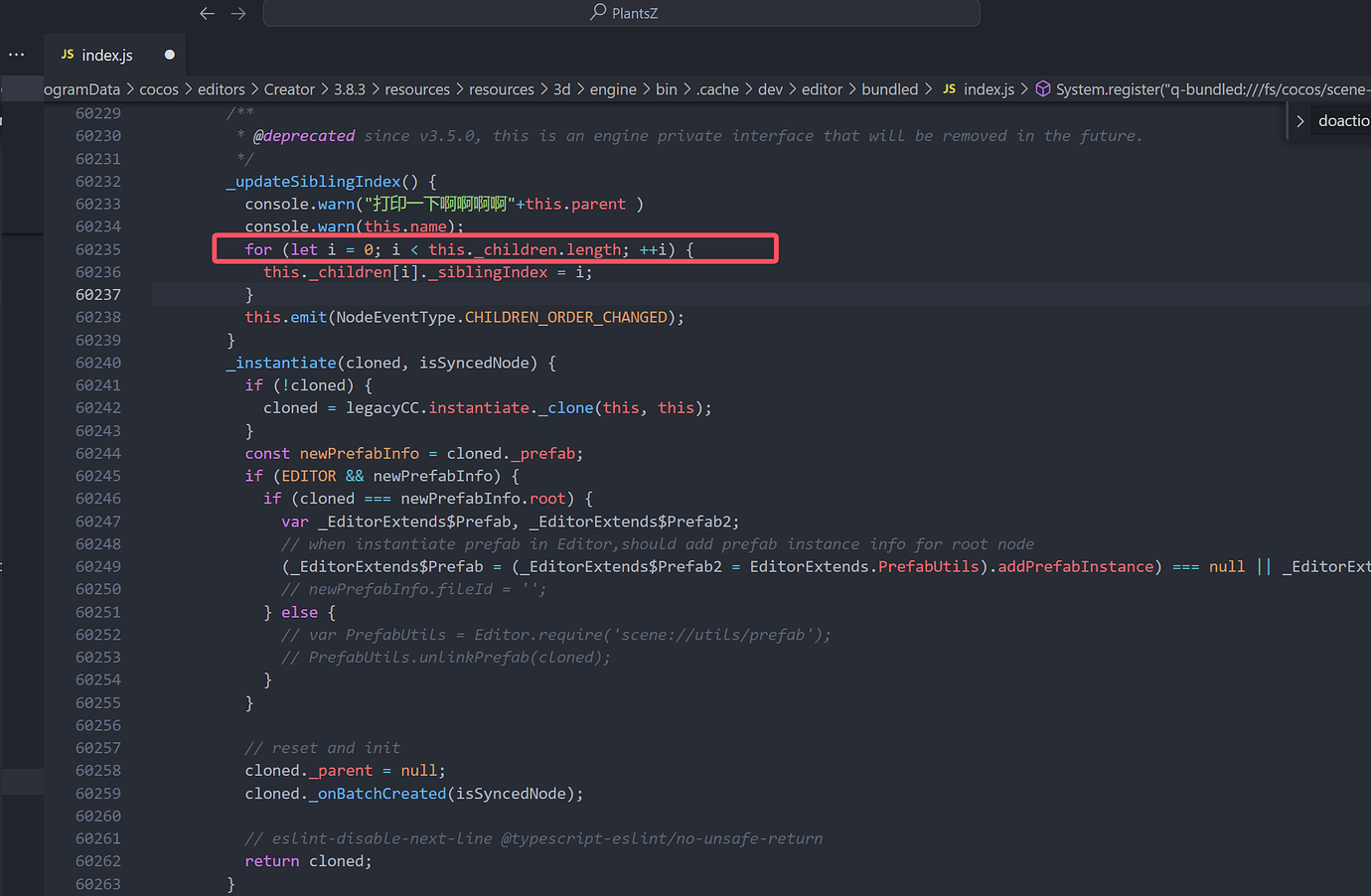The height and width of the screenshot is (896, 1371).
Task: Select the 3.8.3 breadcrumb item
Action: [x=350, y=88]
